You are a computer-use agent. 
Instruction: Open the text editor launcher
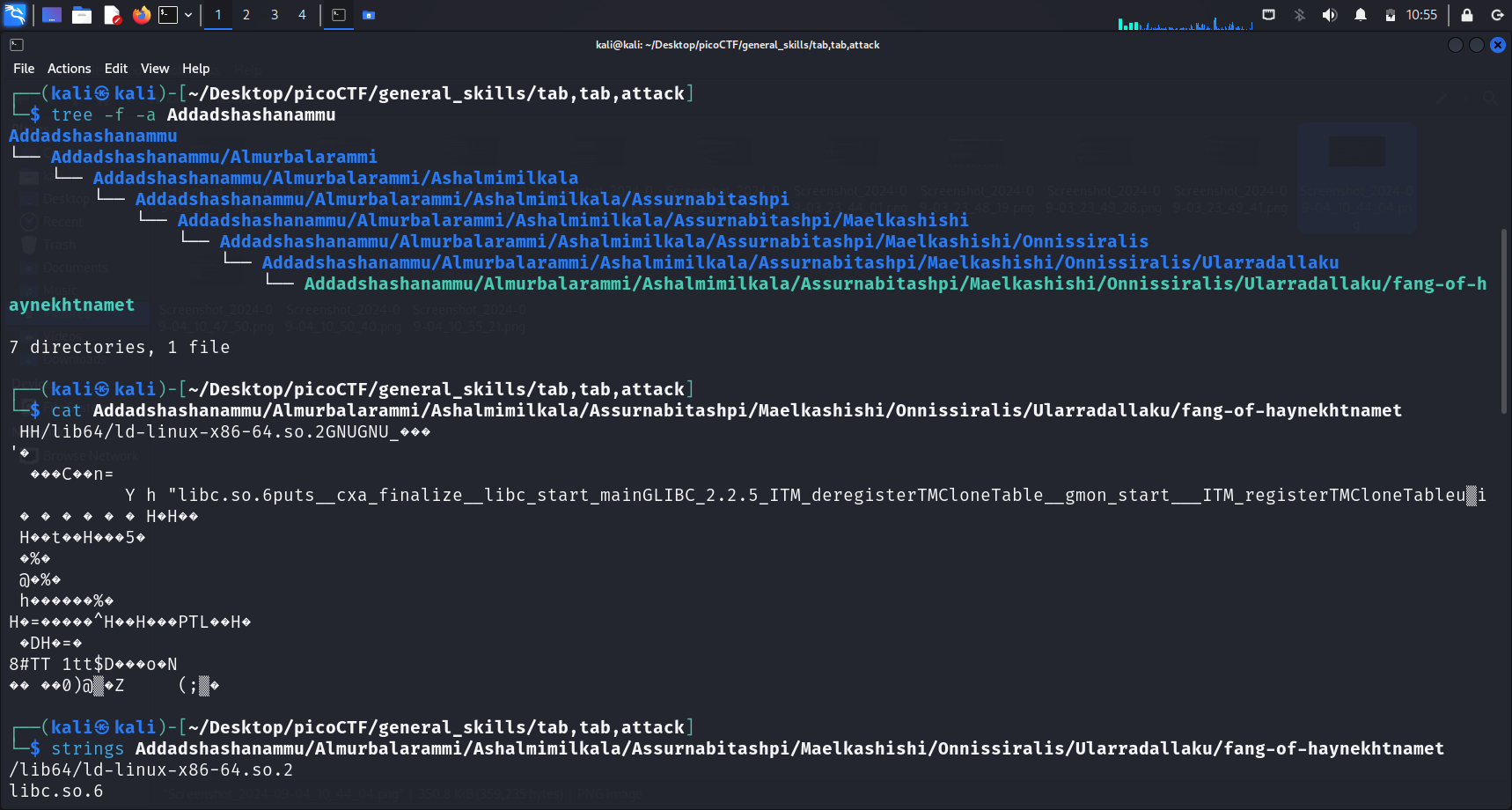click(x=112, y=15)
